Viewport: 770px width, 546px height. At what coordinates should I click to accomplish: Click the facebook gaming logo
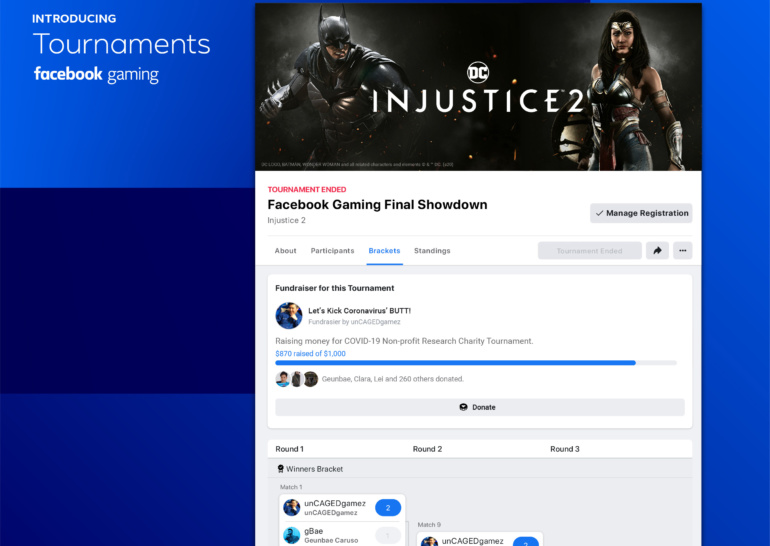(x=96, y=74)
